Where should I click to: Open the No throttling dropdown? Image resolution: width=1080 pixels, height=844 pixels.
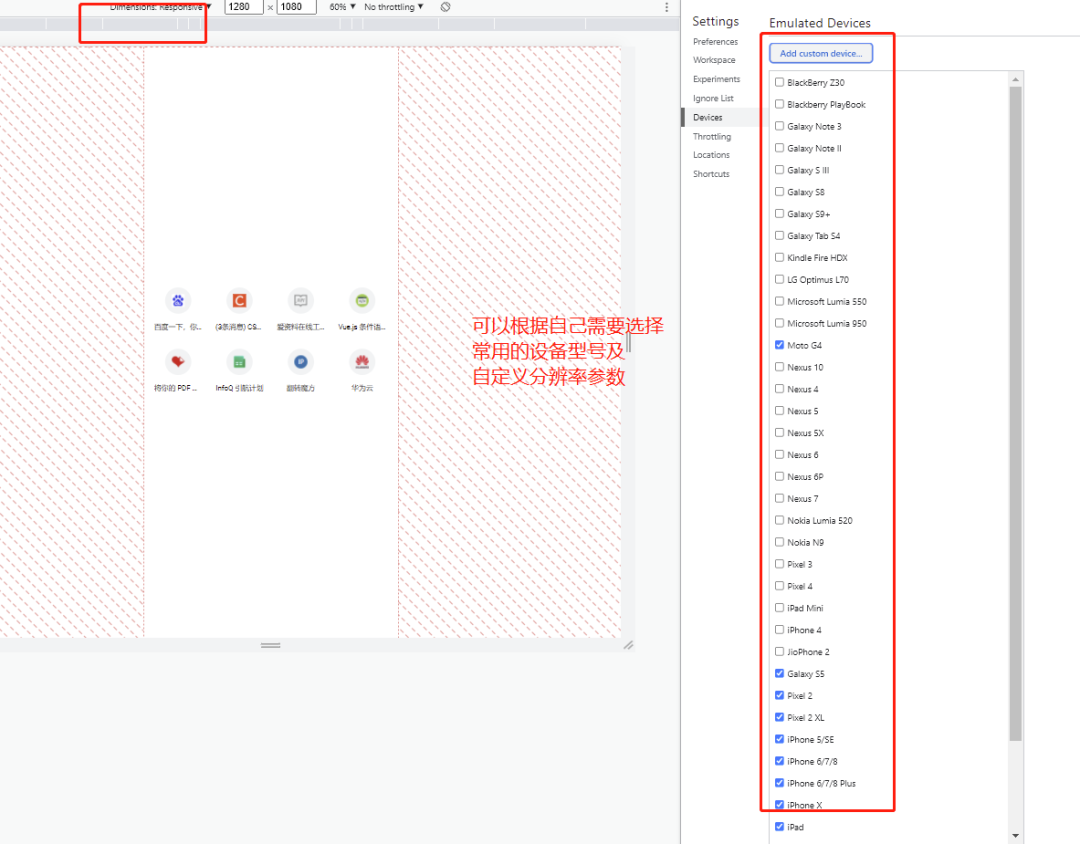393,7
